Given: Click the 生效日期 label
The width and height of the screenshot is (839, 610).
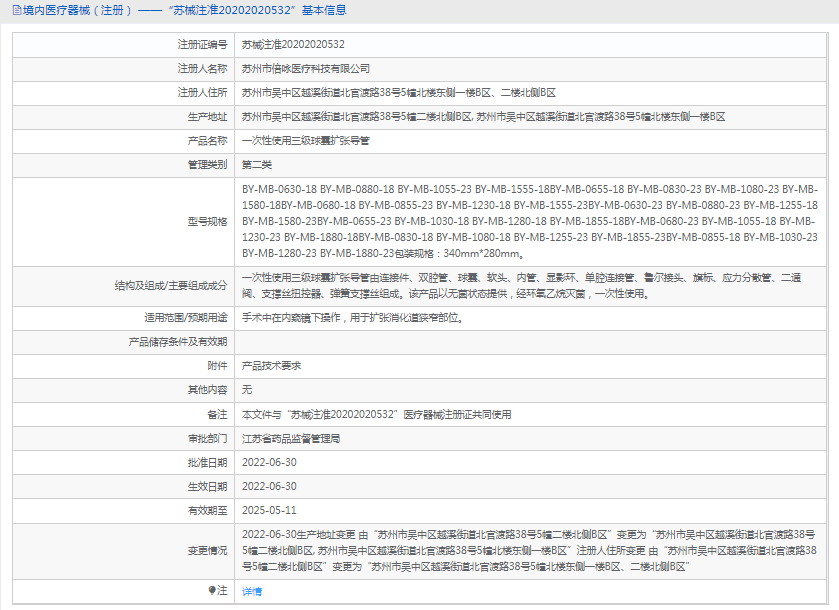Looking at the screenshot, I should pos(207,487).
